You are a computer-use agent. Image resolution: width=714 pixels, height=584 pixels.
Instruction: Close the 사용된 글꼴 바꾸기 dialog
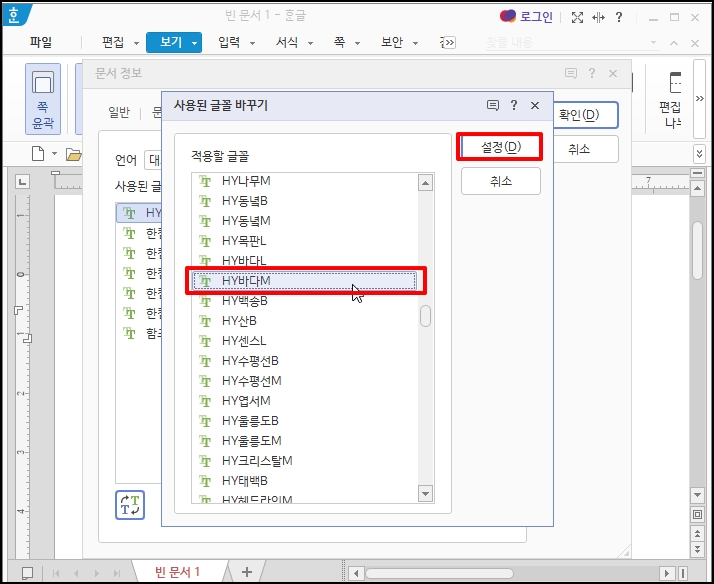(535, 106)
